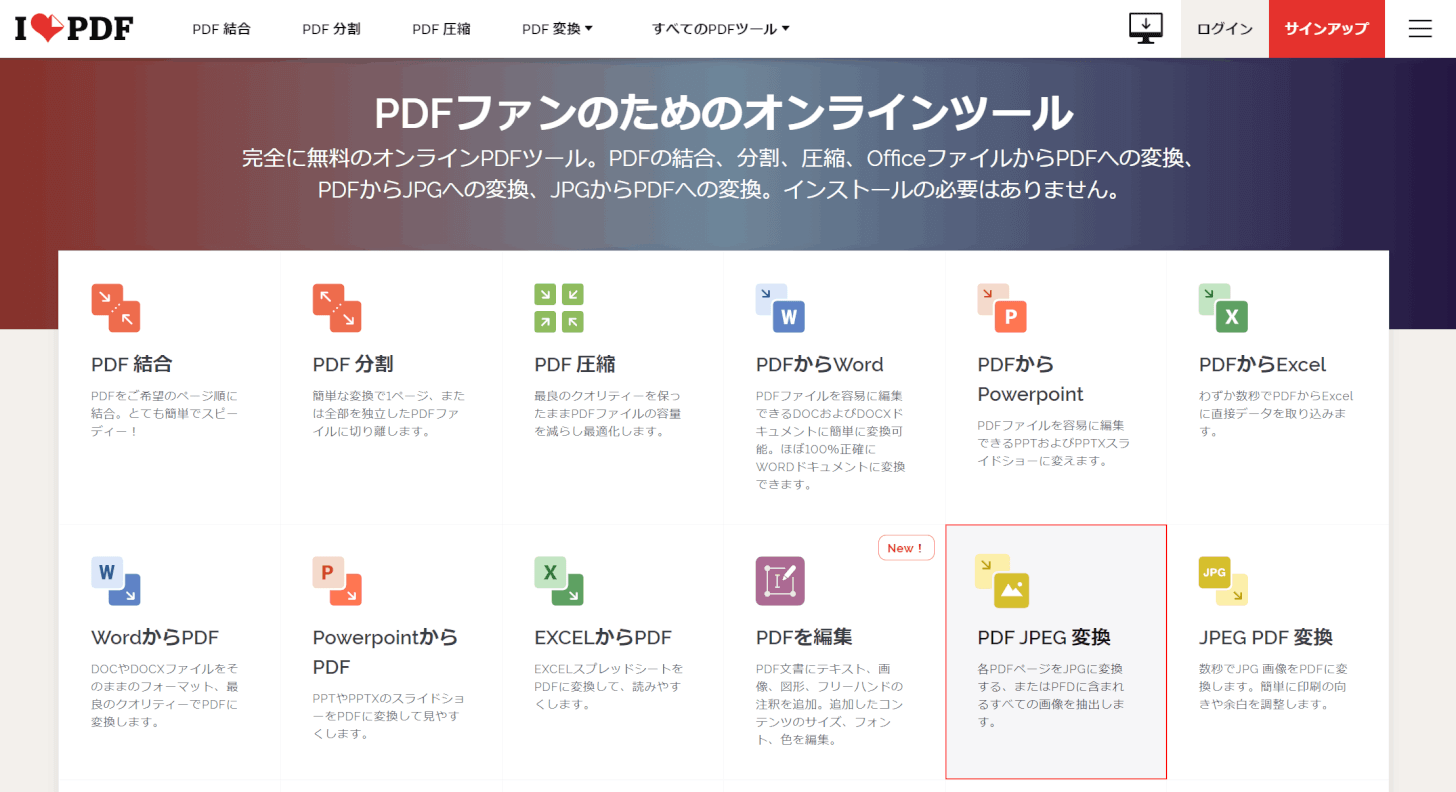The width and height of the screenshot is (1456, 792).
Task: Click the PDFからExcel icon
Action: pos(1224,308)
